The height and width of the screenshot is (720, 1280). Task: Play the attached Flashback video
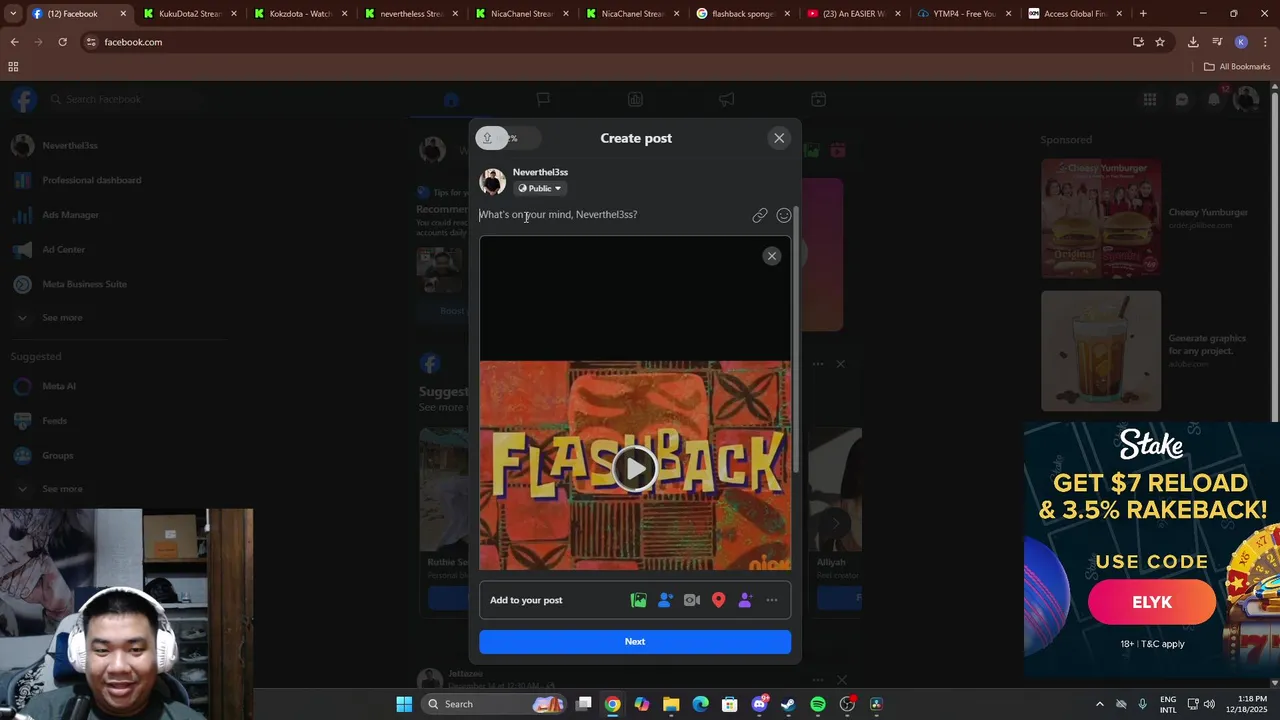tap(635, 468)
